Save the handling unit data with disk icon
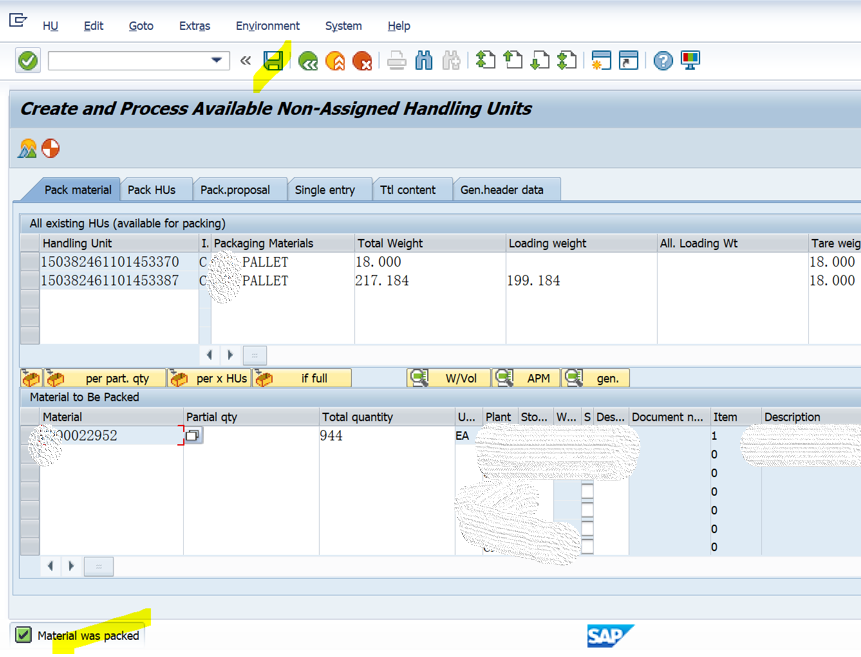Viewport: 861px width, 657px height. [x=273, y=61]
